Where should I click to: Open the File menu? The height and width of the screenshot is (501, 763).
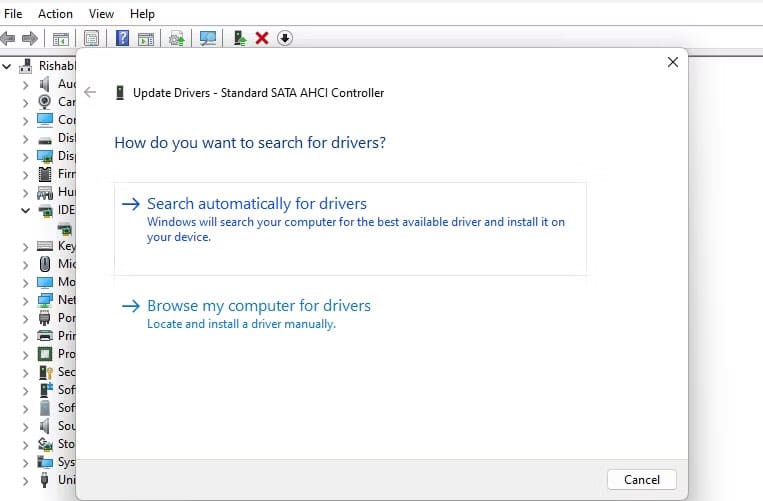click(13, 14)
